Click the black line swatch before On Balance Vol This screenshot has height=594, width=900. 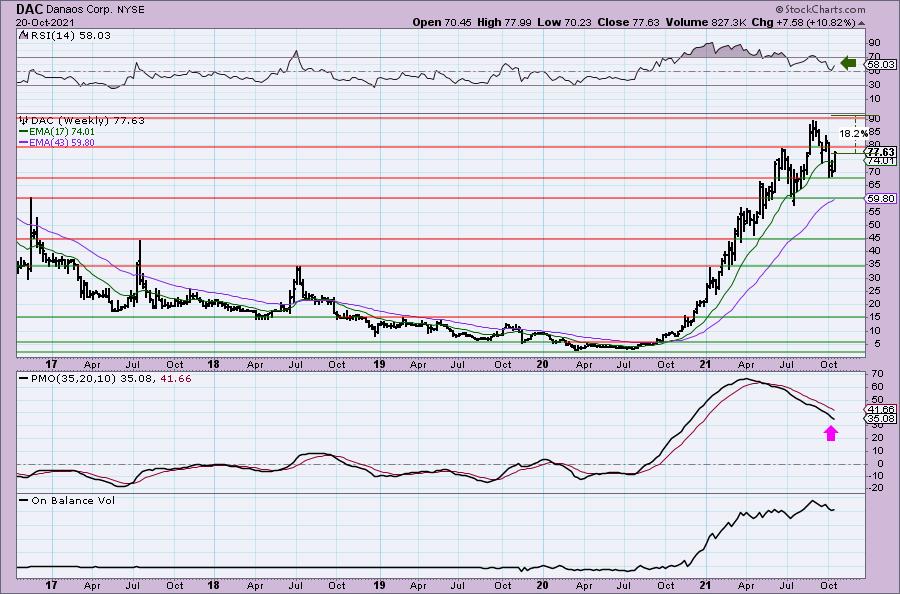pos(24,500)
